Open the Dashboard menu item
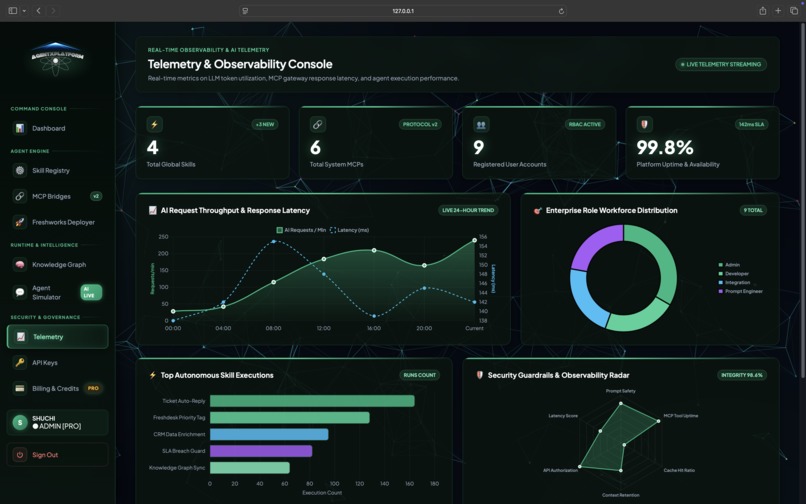806x504 pixels. coord(58,128)
